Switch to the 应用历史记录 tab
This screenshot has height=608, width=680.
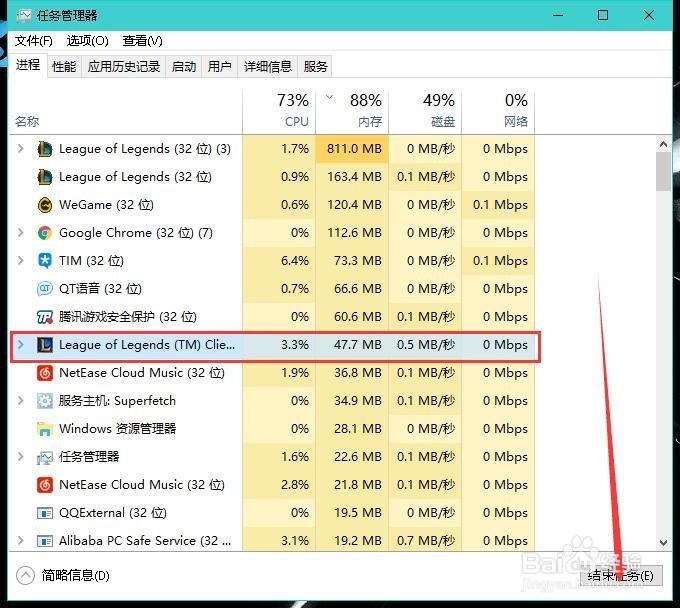click(x=124, y=67)
